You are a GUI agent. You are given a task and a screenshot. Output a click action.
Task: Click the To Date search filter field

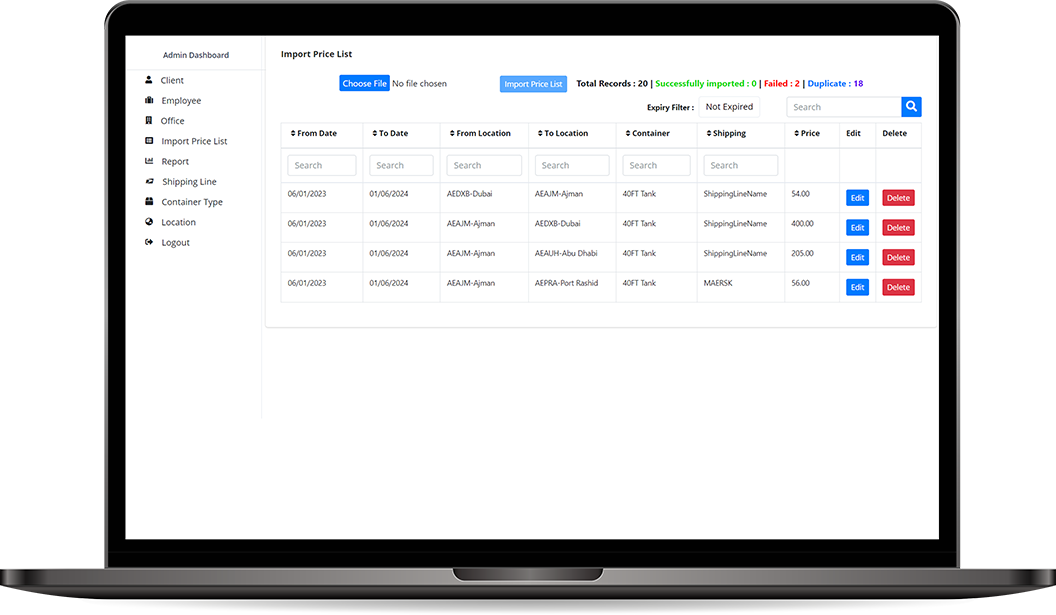coord(401,165)
